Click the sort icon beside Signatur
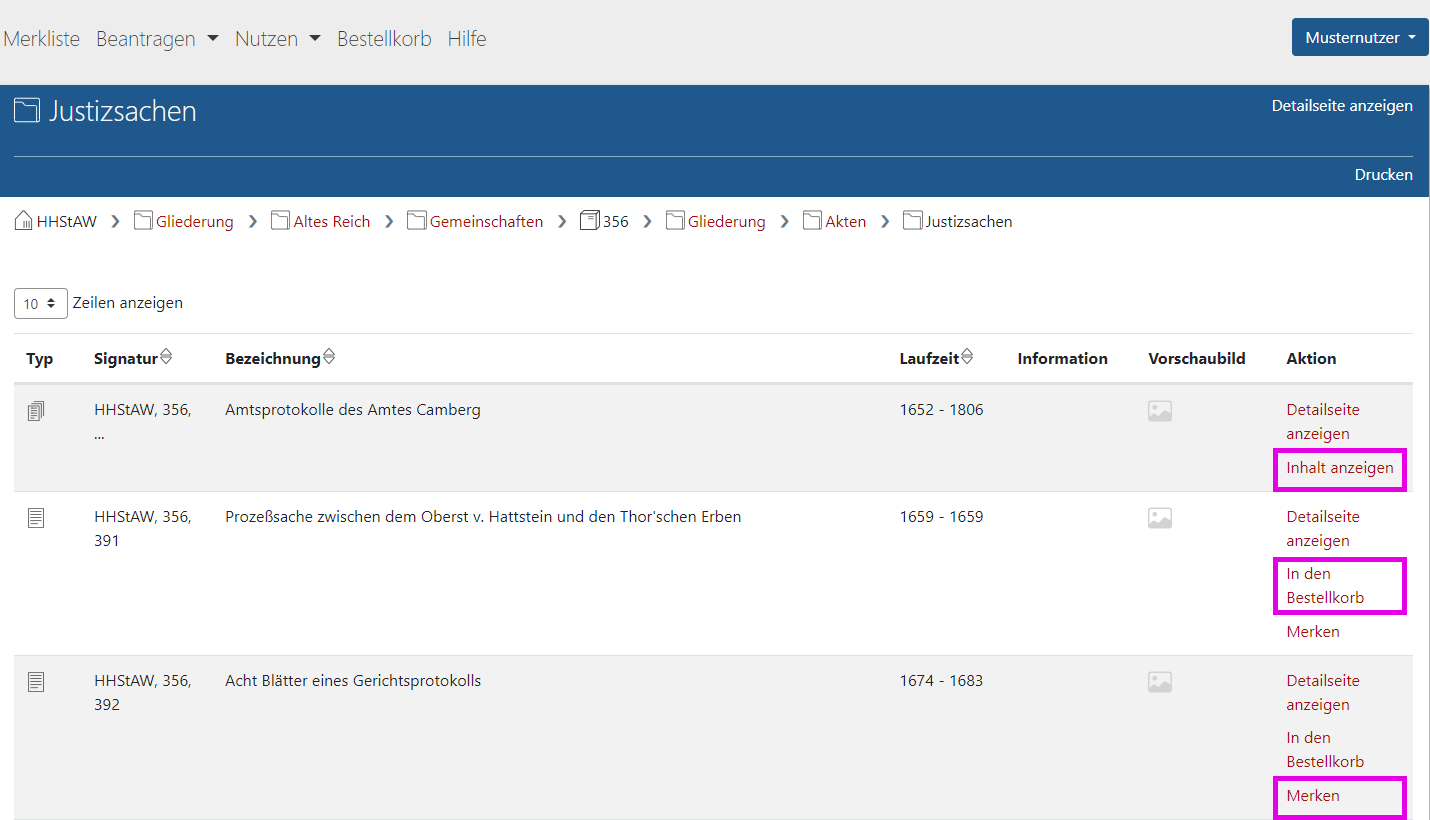Viewport: 1430px width, 820px height. pyautogui.click(x=166, y=357)
